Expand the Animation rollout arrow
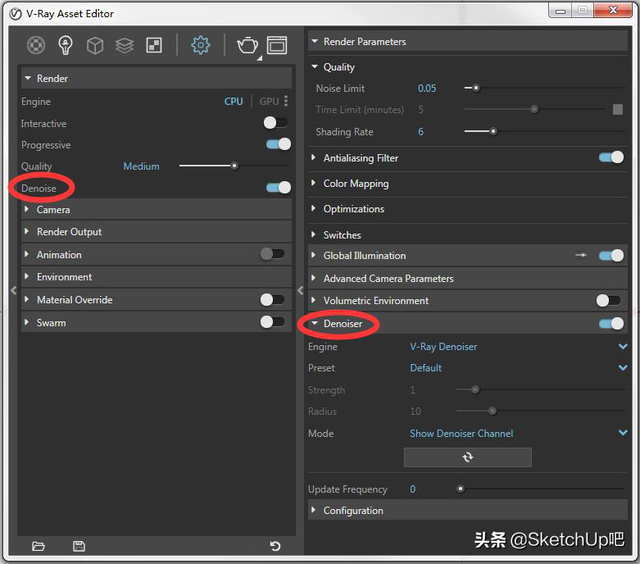This screenshot has height=564, width=640. click(27, 254)
